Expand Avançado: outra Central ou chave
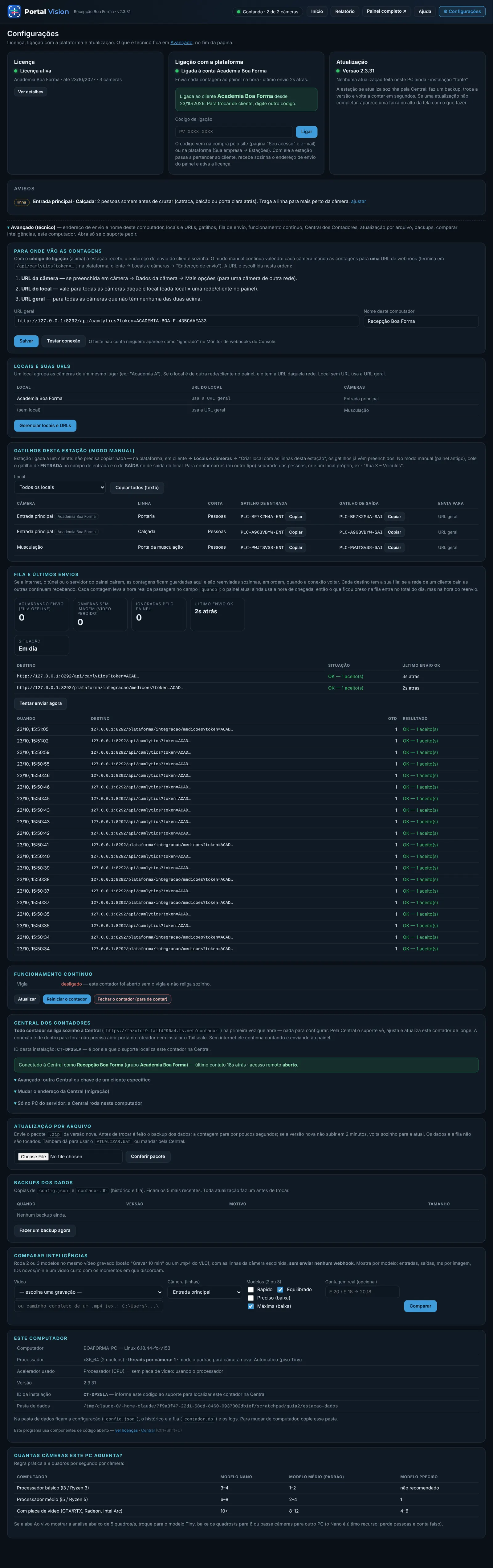 click(x=82, y=1080)
